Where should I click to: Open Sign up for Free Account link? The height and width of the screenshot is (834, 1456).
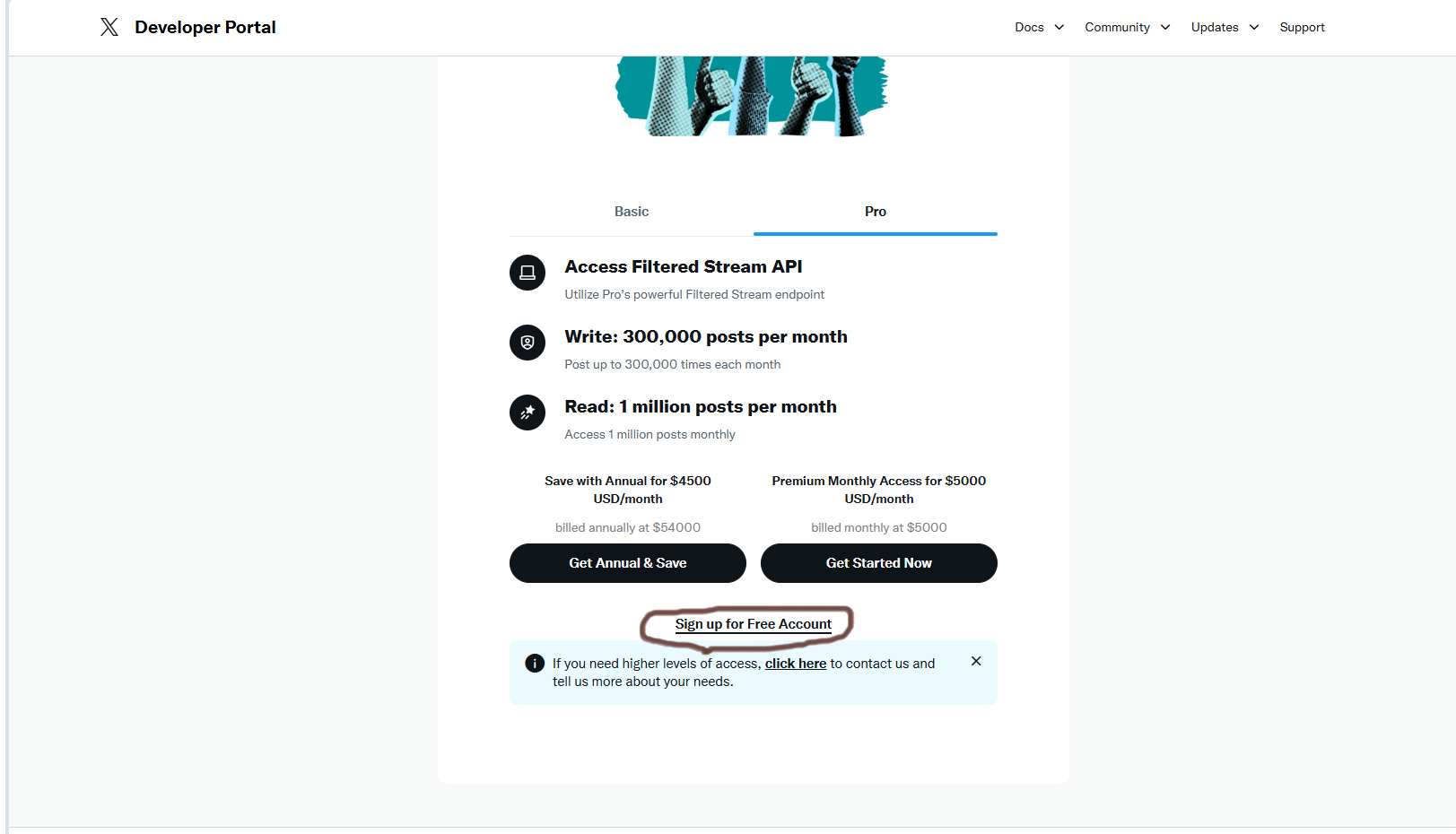(754, 624)
